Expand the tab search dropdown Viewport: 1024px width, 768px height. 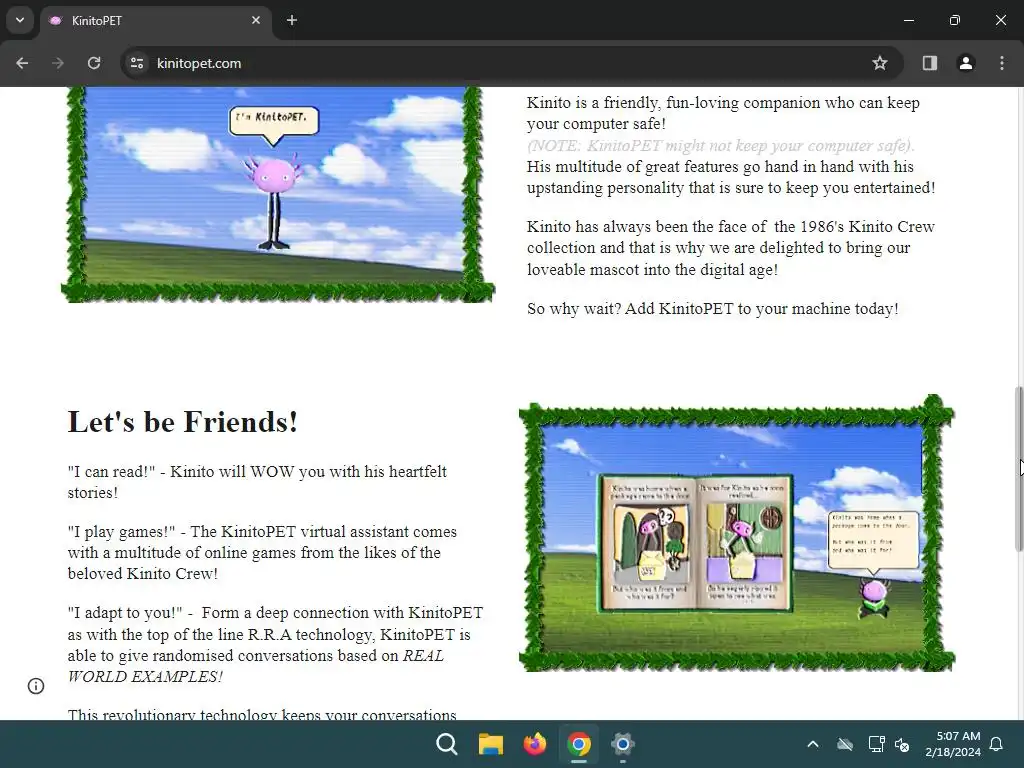[20, 20]
